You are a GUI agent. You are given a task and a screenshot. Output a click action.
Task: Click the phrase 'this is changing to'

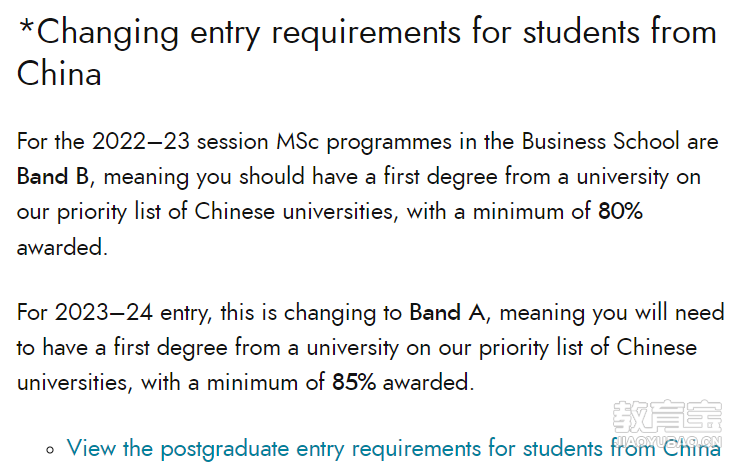pos(311,314)
